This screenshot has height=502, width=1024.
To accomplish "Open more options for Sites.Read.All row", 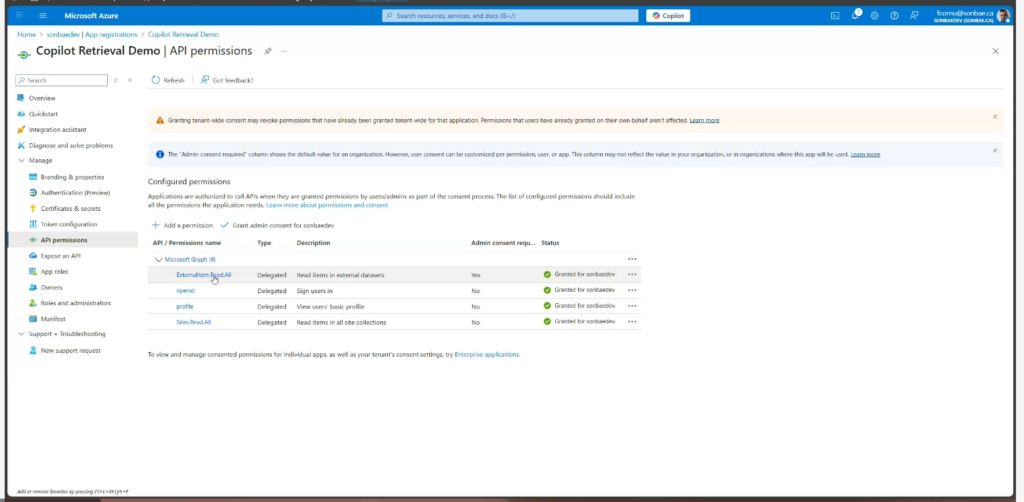I will (631, 321).
